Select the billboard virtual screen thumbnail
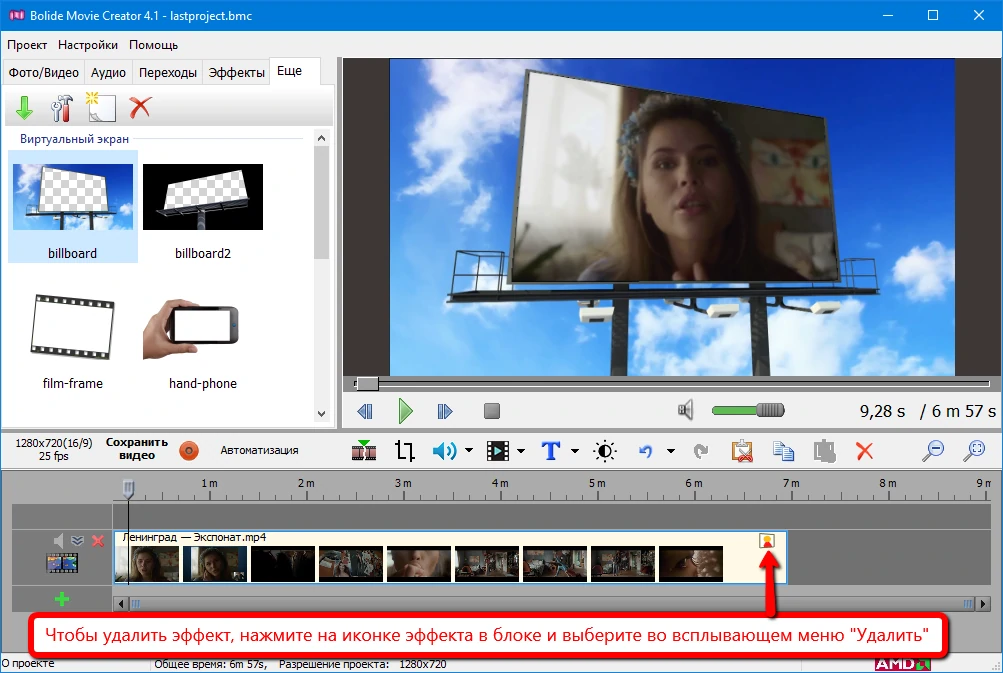Image resolution: width=1003 pixels, height=673 pixels. [x=73, y=207]
